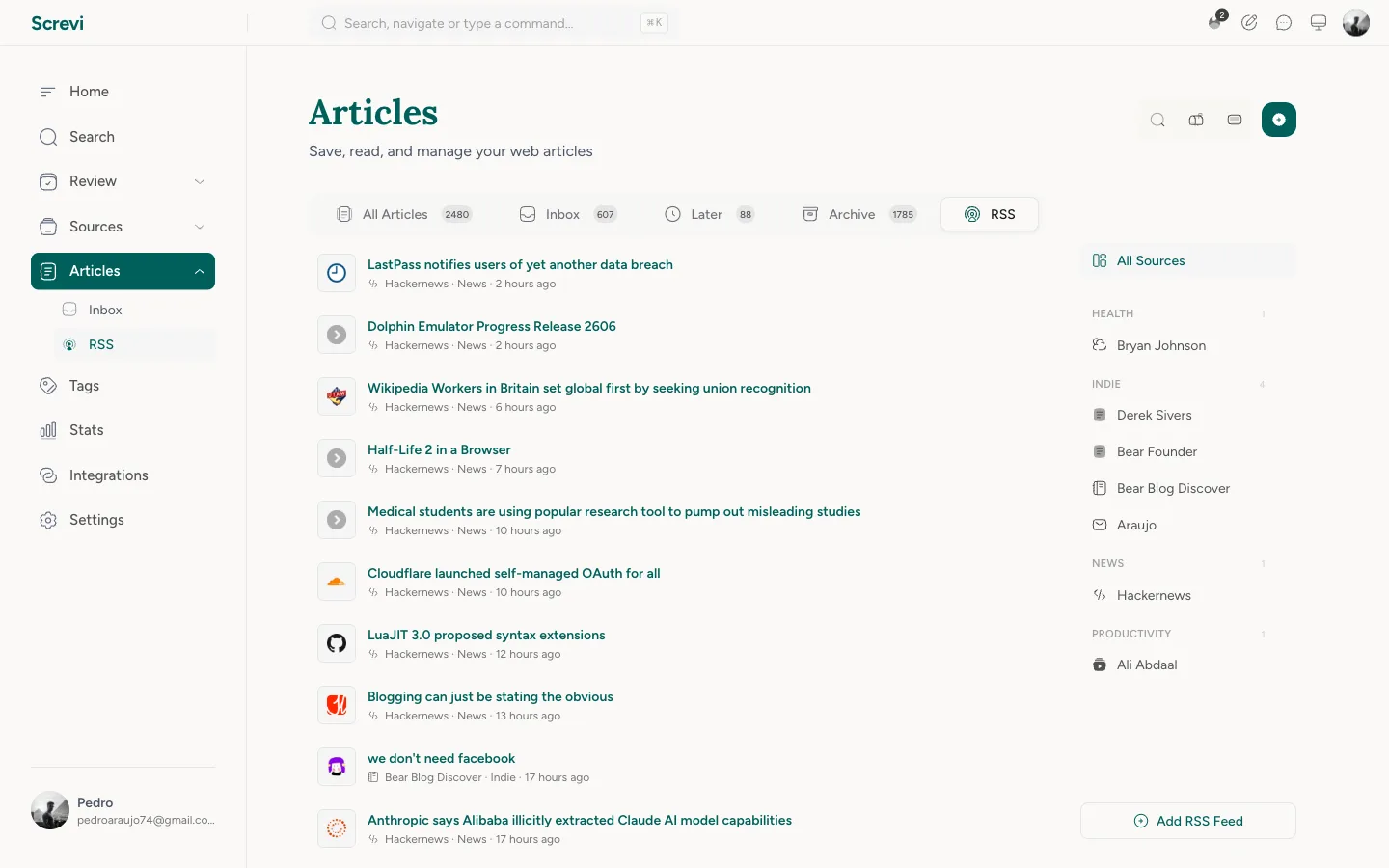Click the Screvi logo

[57, 23]
